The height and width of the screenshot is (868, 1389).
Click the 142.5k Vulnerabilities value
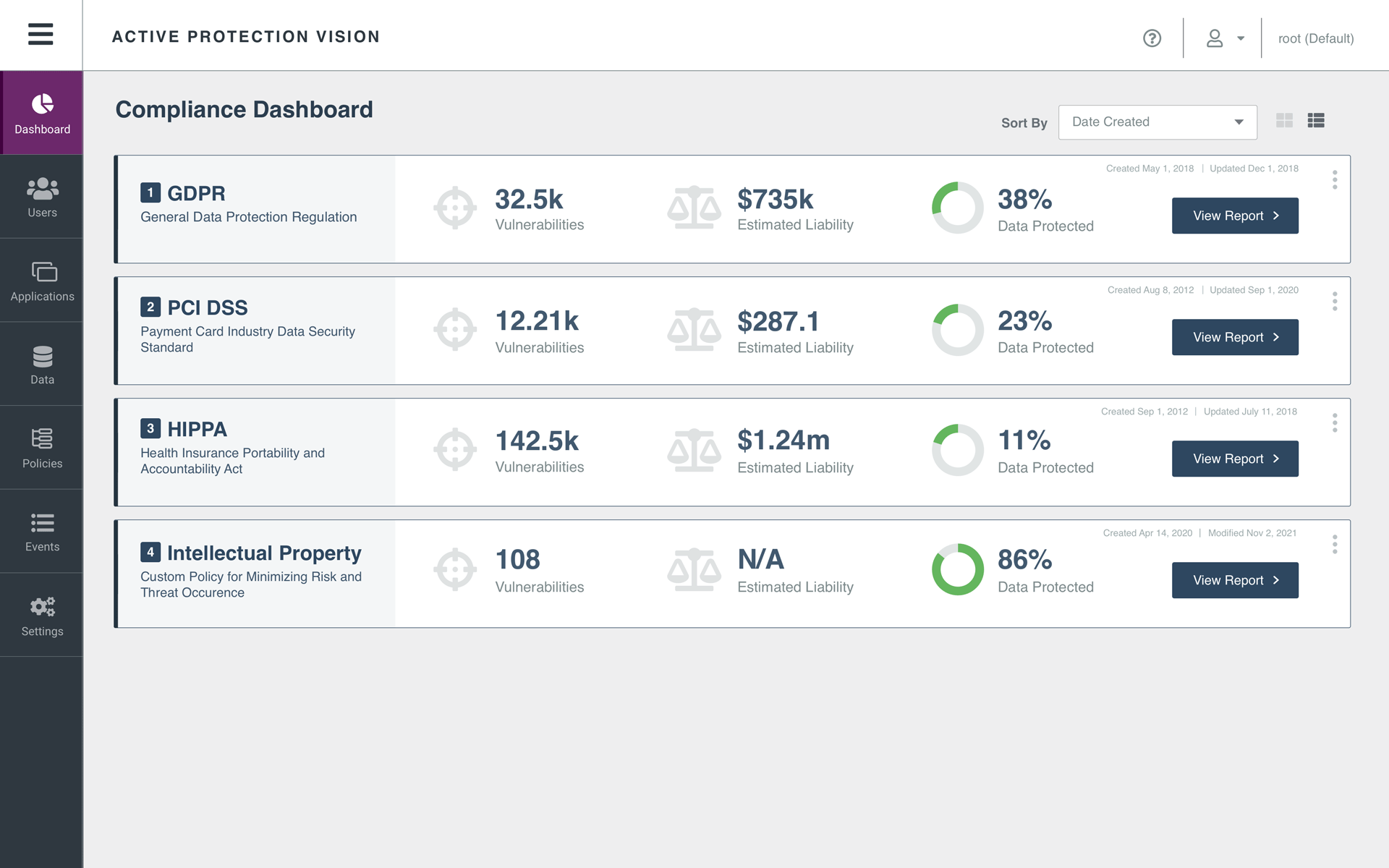pos(537,441)
